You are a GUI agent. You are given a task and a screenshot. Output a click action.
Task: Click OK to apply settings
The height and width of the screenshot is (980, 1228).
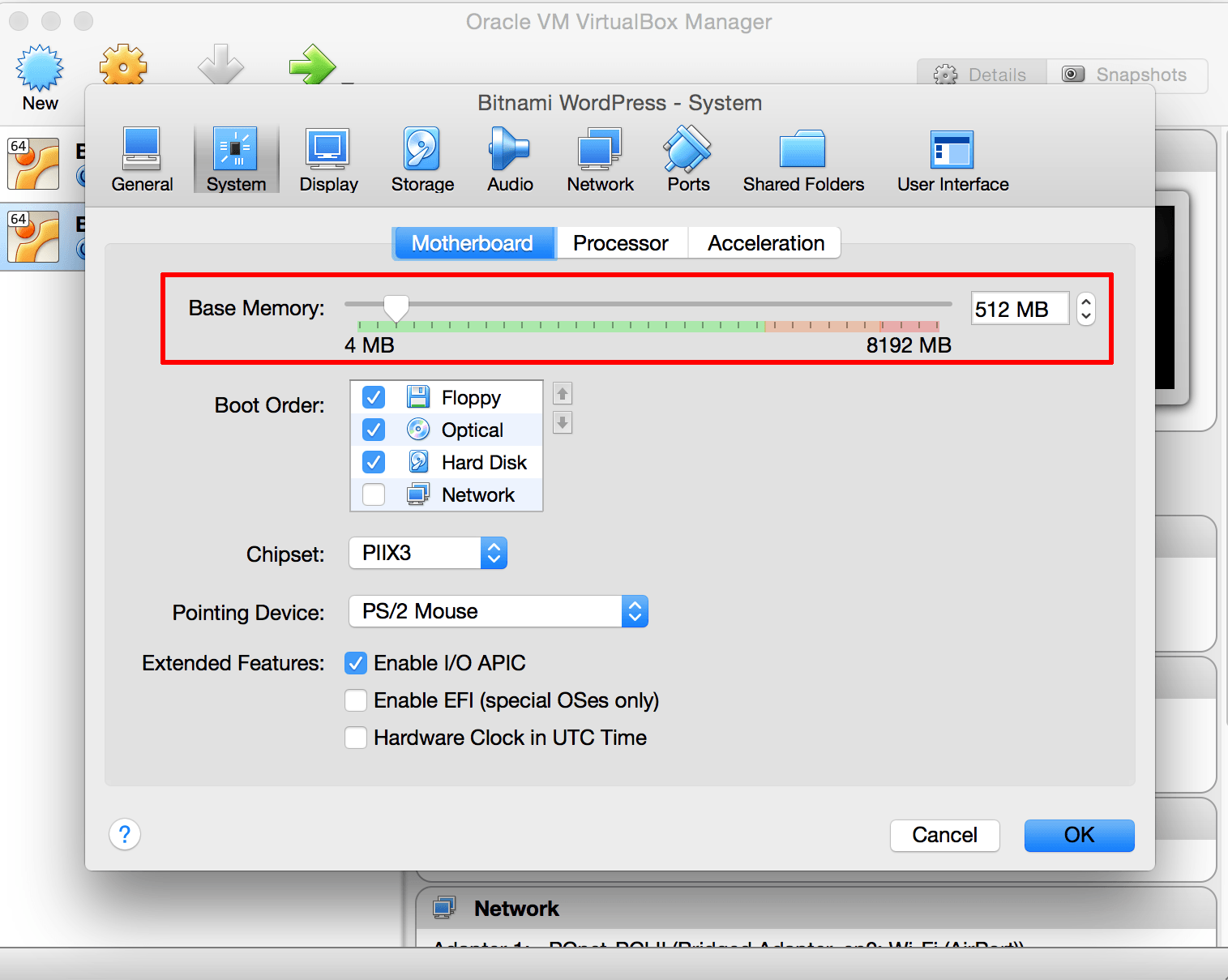coord(1079,835)
